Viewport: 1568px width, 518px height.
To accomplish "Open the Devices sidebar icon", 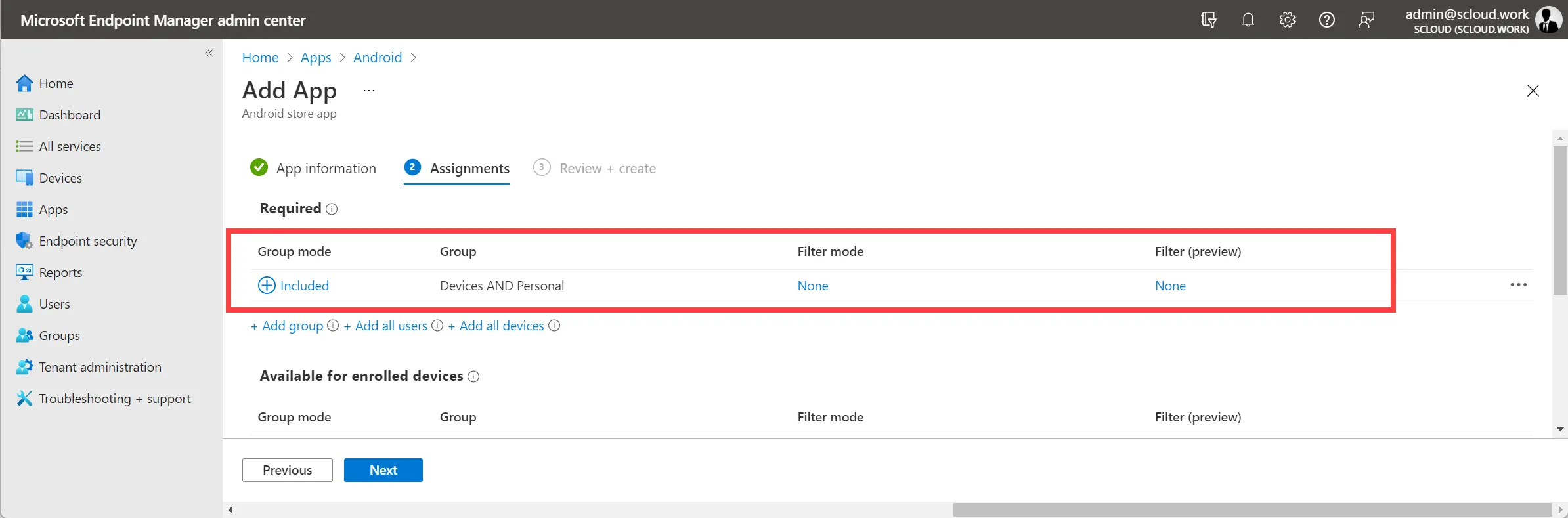I will [24, 178].
